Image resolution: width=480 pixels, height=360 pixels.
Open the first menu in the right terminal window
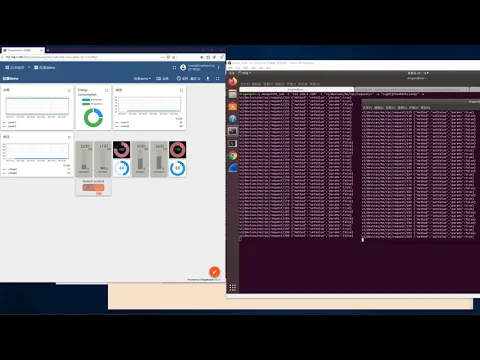(367, 108)
